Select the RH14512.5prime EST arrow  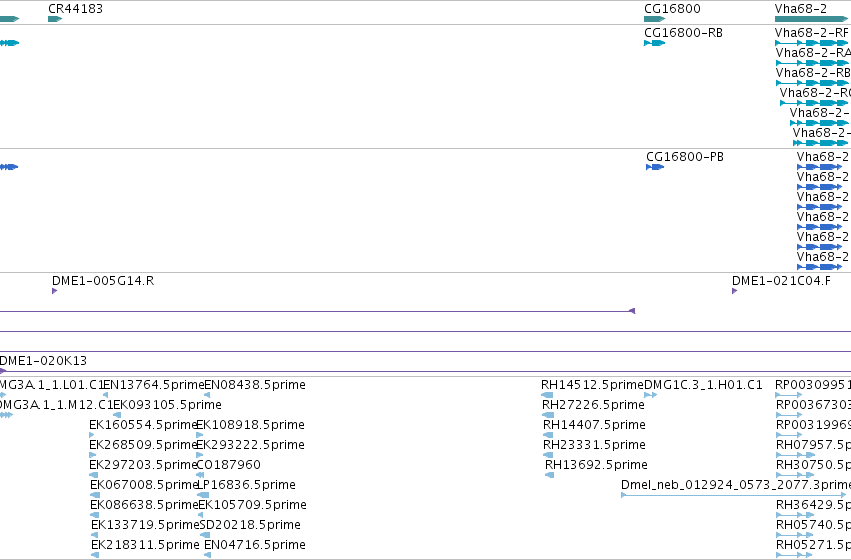[x=547, y=395]
